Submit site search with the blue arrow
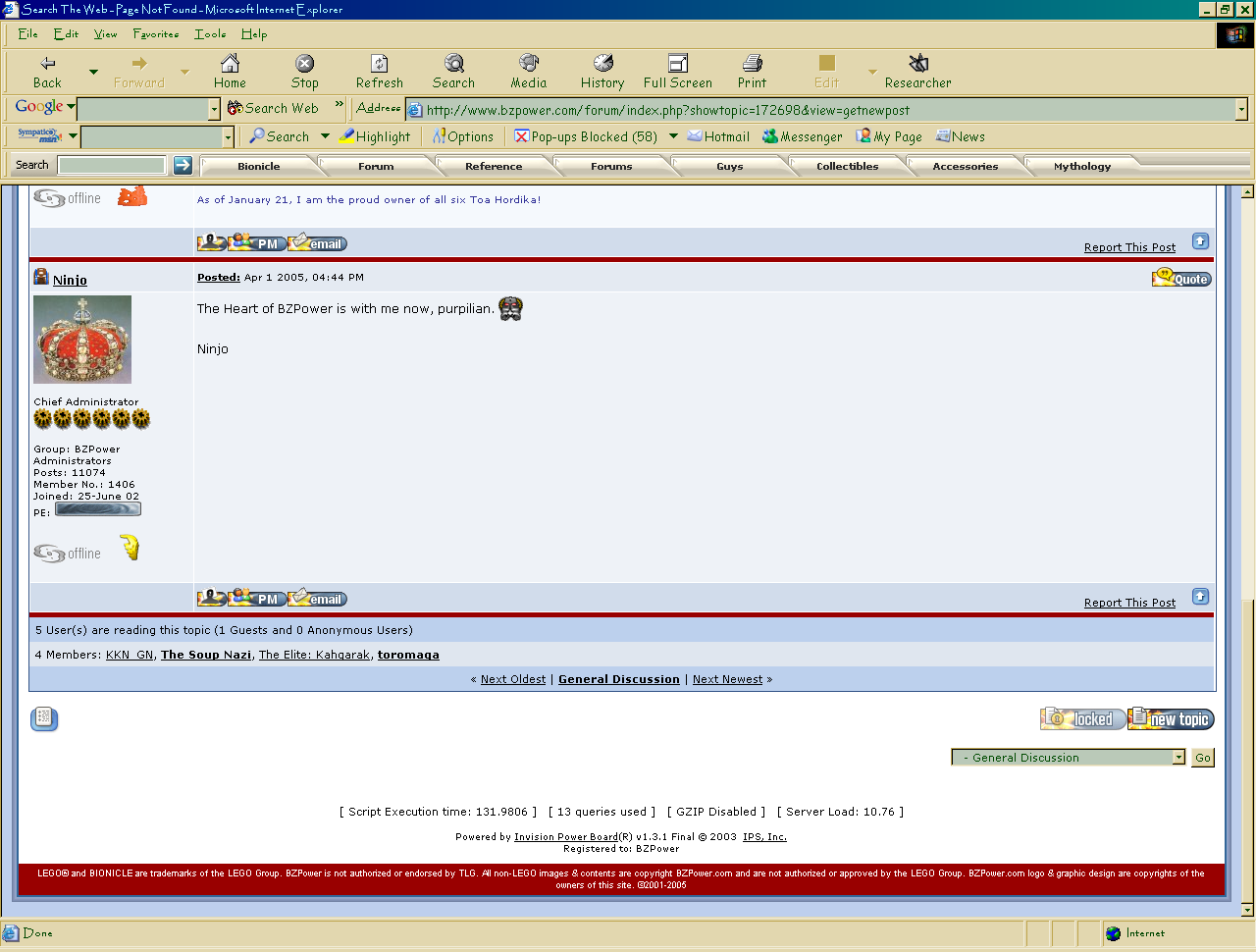Viewport: 1256px width, 952px height. point(183,165)
